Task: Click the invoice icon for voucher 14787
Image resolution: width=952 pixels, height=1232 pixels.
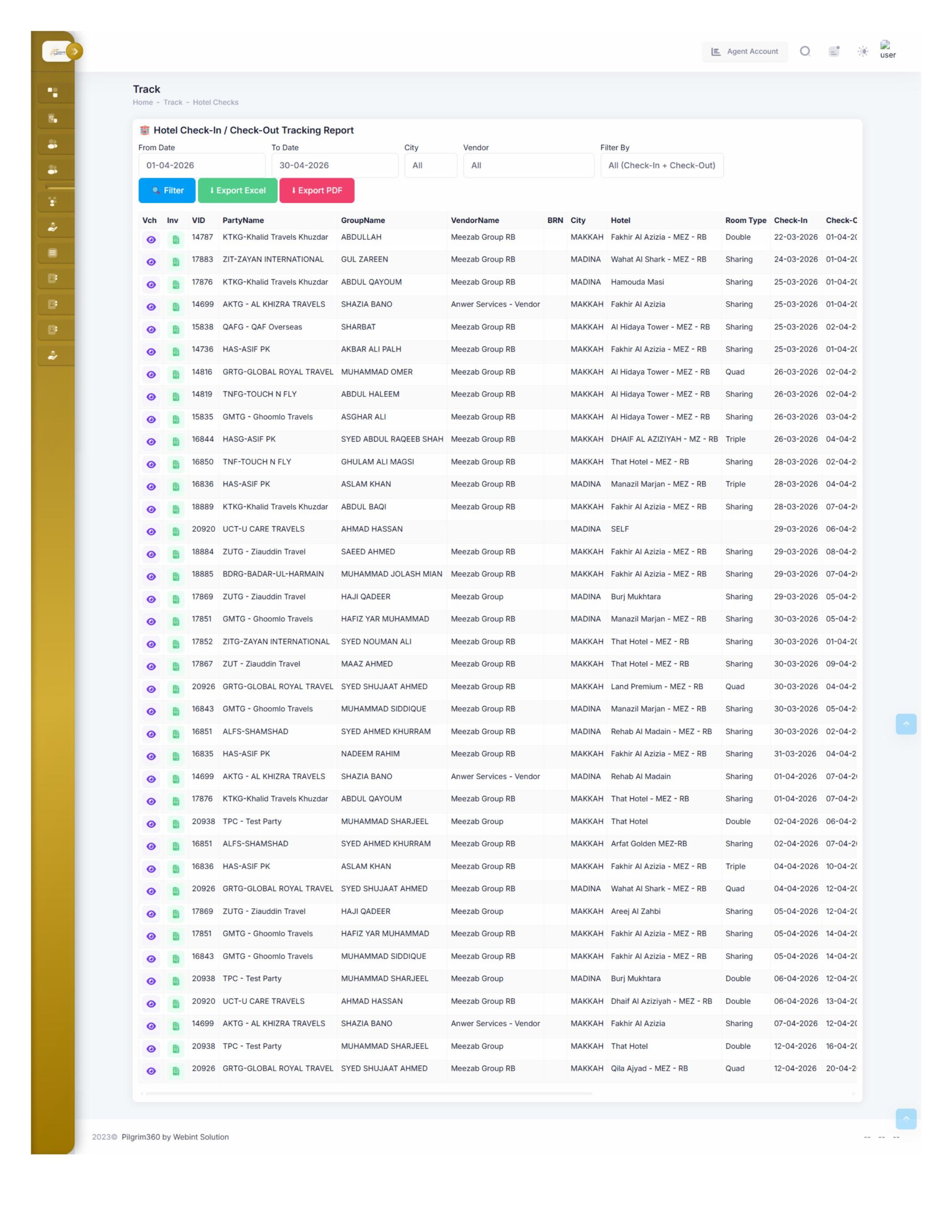Action: [x=176, y=240]
